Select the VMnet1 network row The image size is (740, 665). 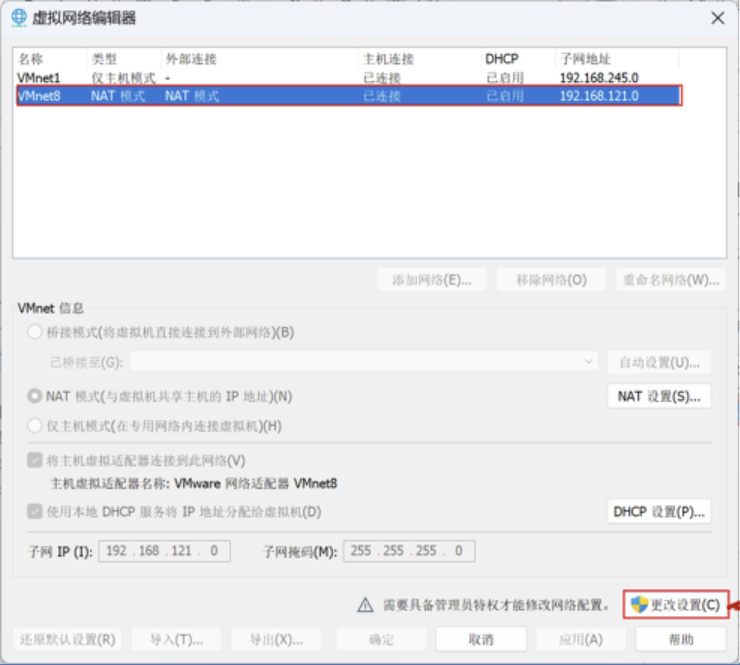click(x=348, y=78)
